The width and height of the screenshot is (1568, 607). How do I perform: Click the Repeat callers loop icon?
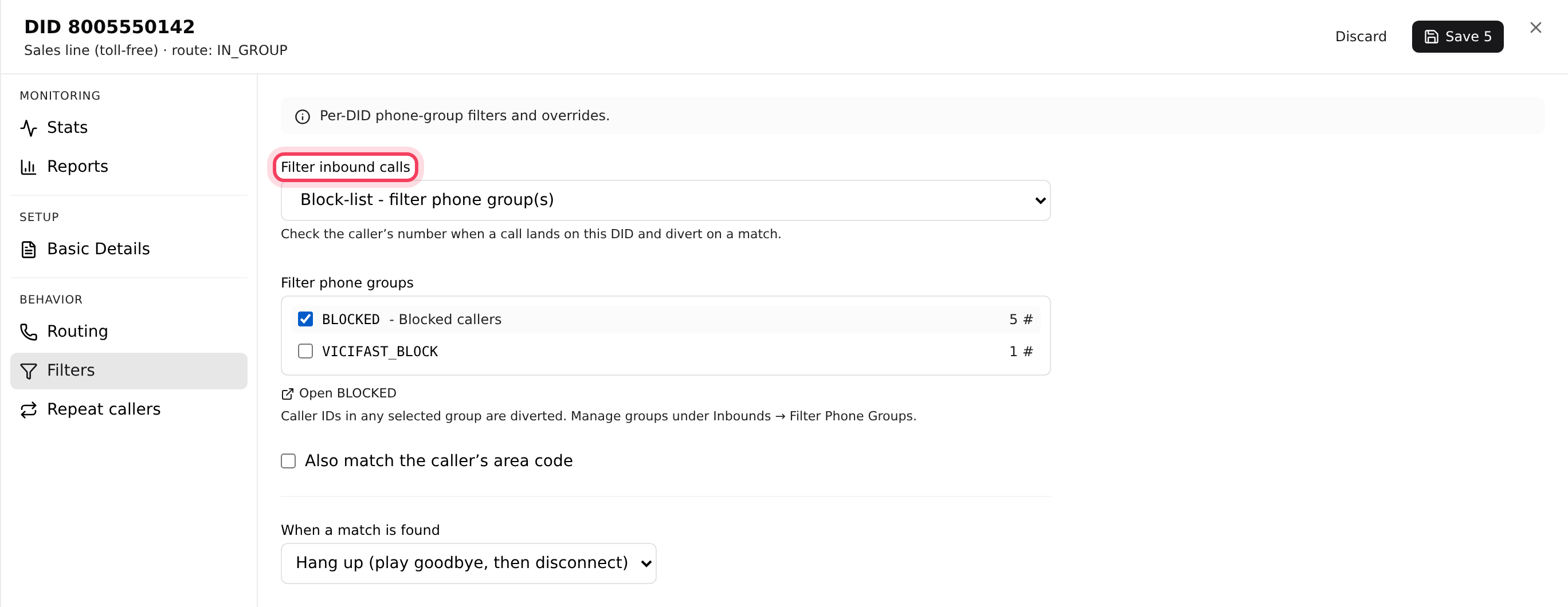pyautogui.click(x=29, y=410)
